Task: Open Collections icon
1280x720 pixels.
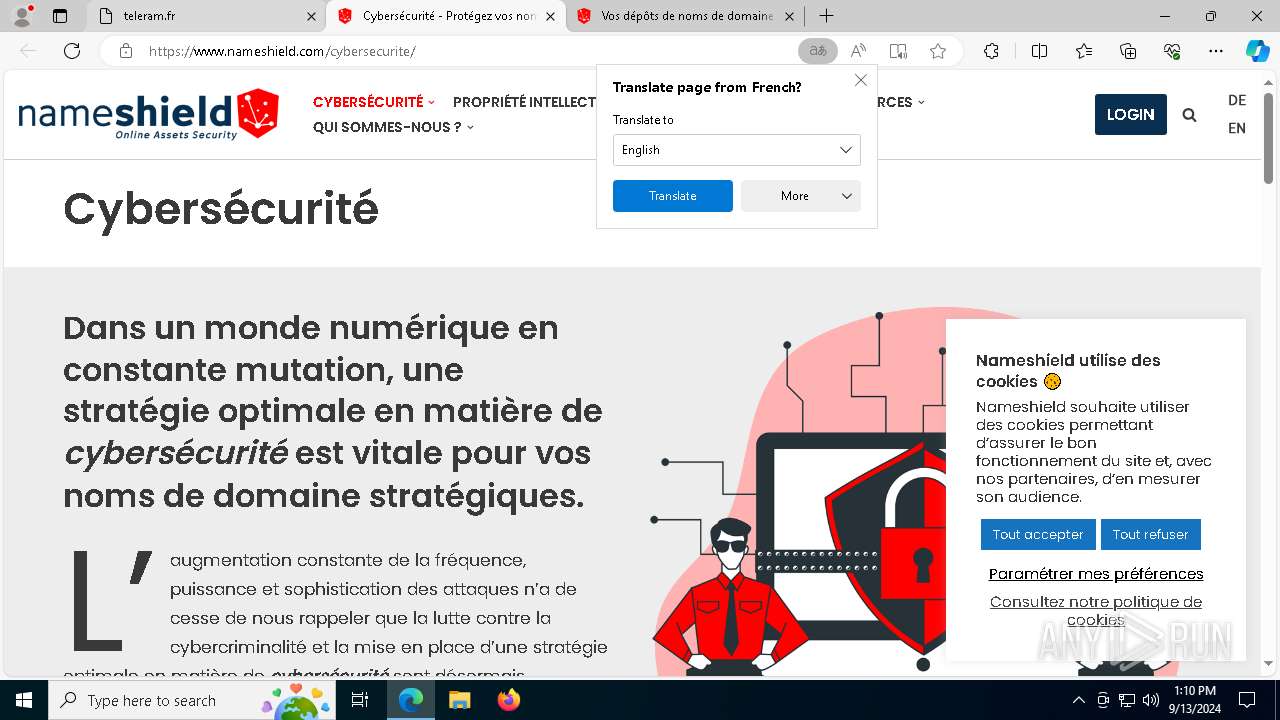Action: coord(1128,51)
